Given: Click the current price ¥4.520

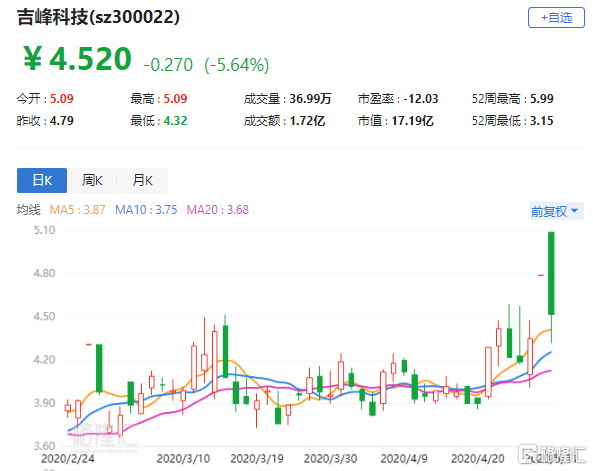Looking at the screenshot, I should pyautogui.click(x=77, y=59).
